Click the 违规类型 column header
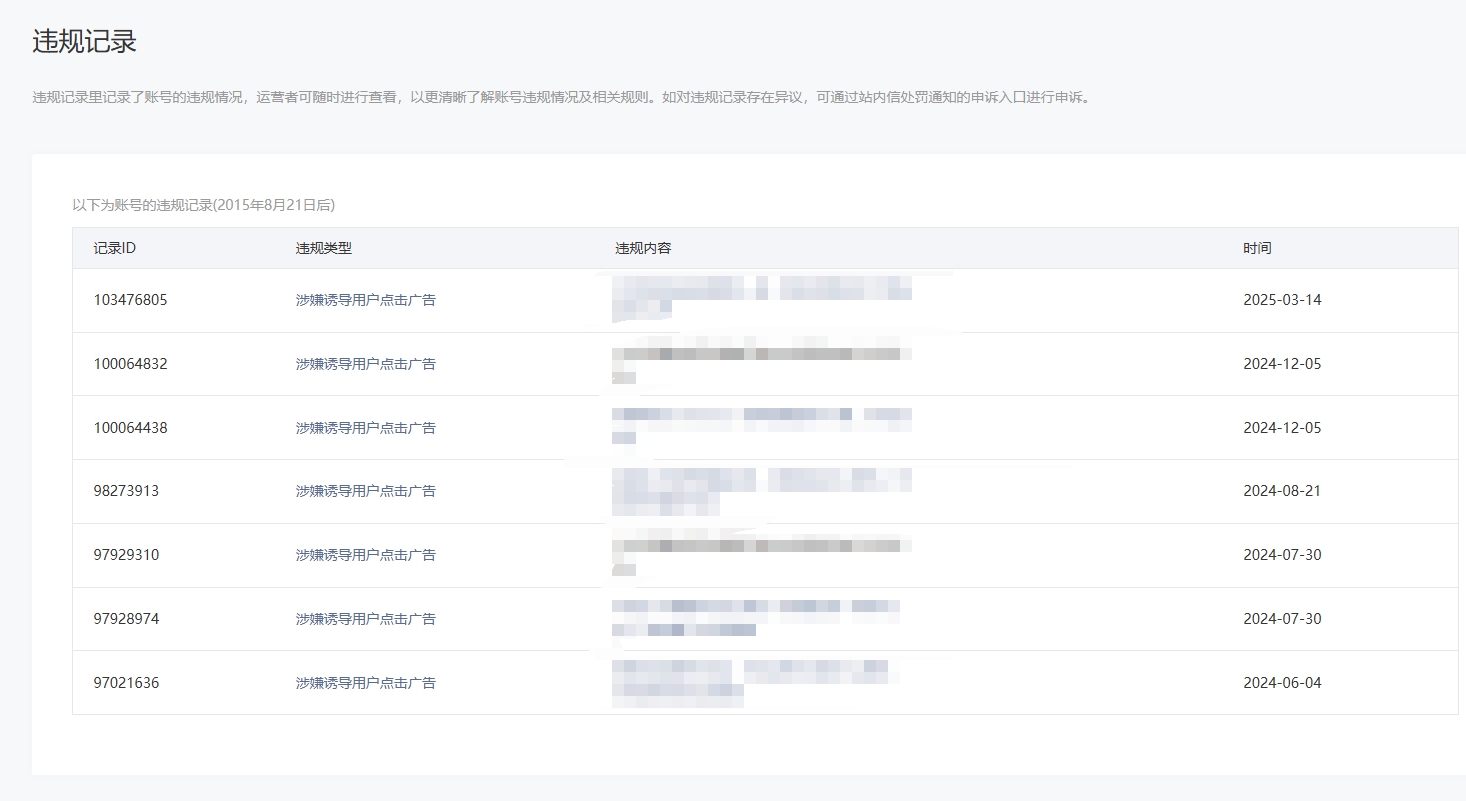Image resolution: width=1466 pixels, height=801 pixels. point(323,248)
